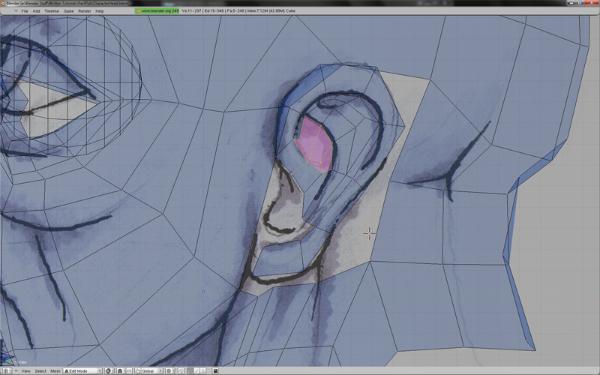Open the Help menu
The image size is (600, 375).
99,11
